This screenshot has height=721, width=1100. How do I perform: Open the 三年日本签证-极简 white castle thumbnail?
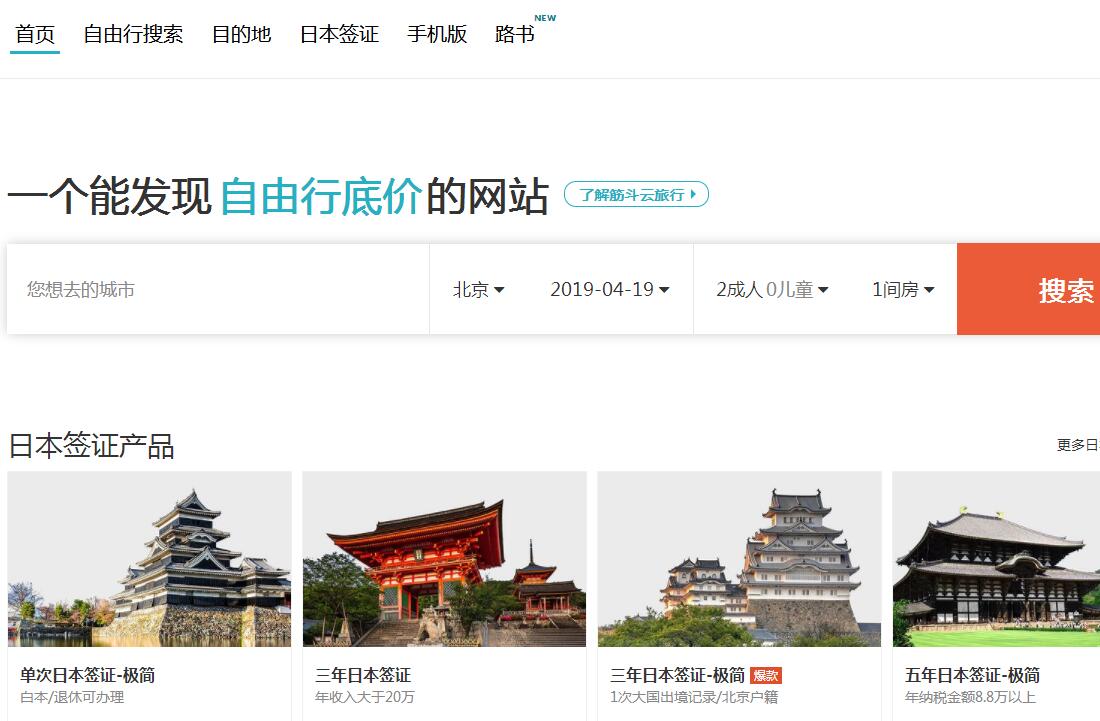(739, 559)
